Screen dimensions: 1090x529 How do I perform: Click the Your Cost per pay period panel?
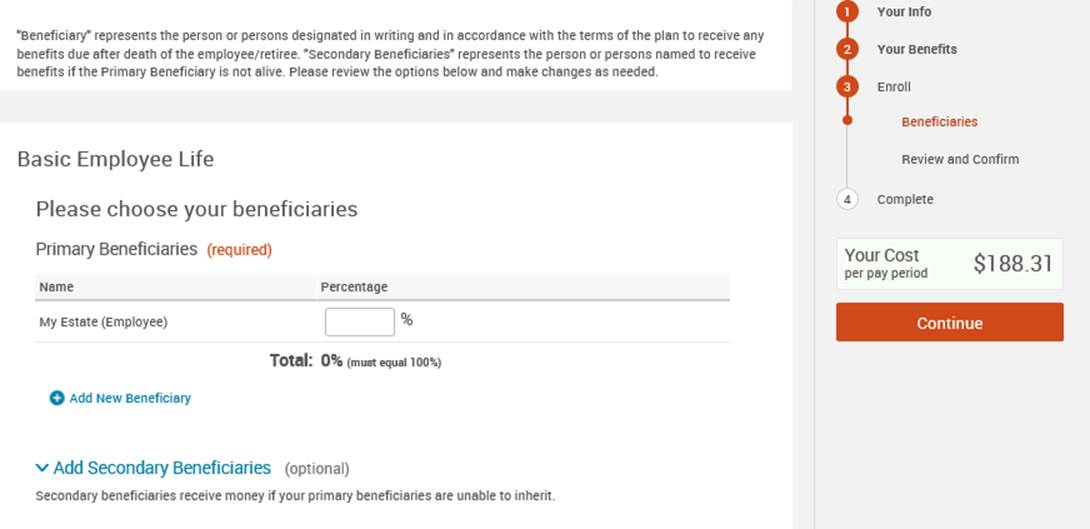[949, 264]
